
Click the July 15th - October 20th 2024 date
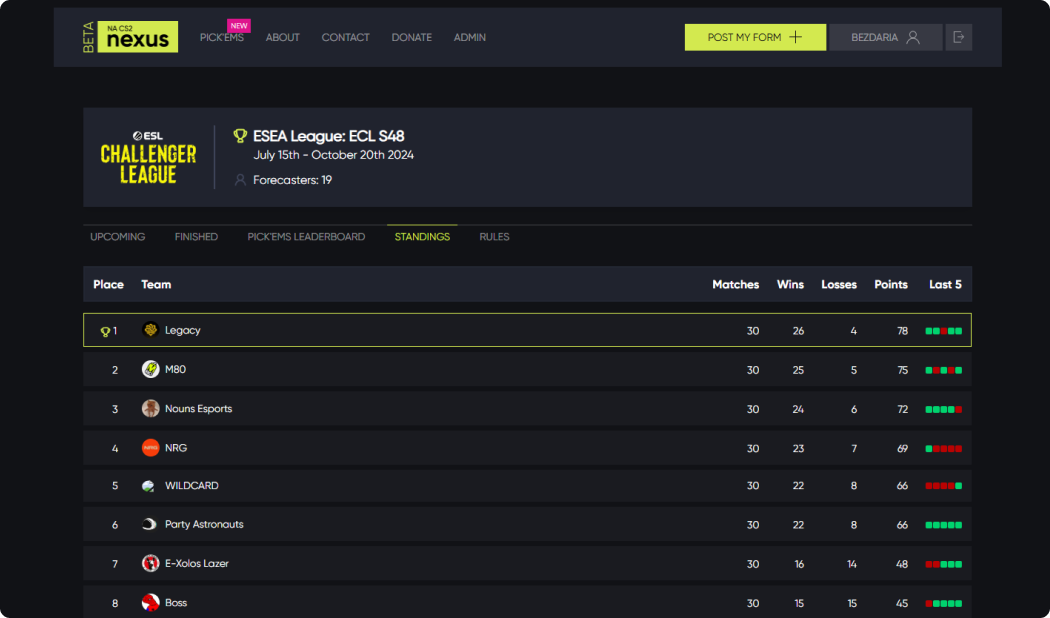click(x=333, y=155)
